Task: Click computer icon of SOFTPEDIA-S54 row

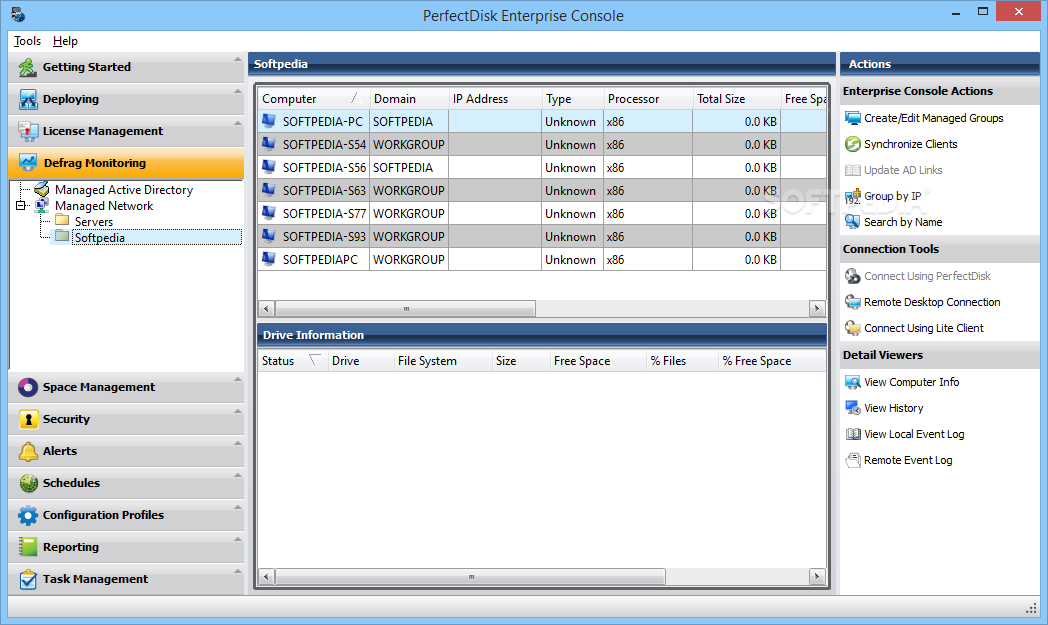Action: click(x=269, y=144)
